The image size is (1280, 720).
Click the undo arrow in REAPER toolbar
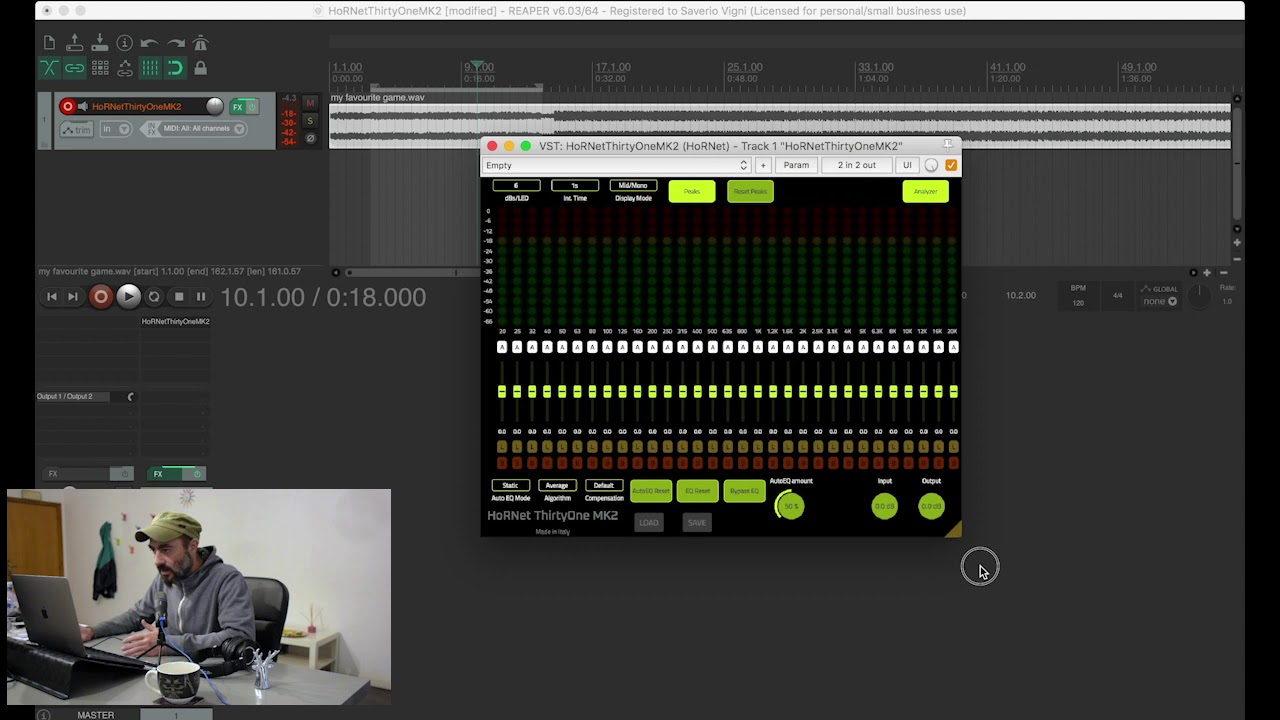click(x=150, y=43)
